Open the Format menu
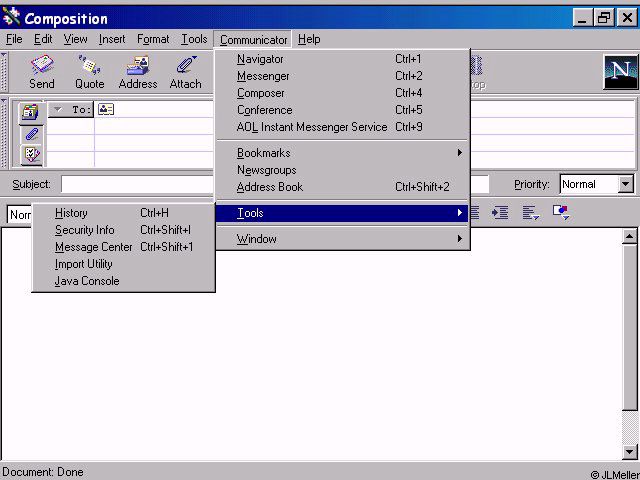640x480 pixels. point(153,39)
